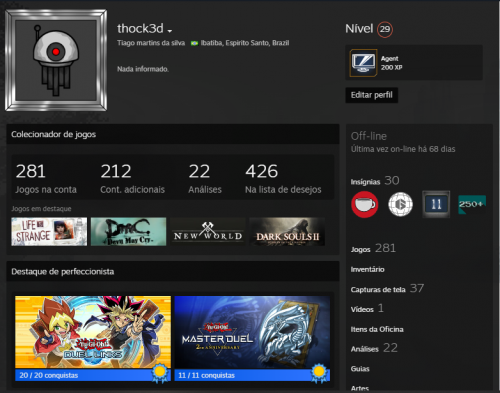Click the Editar perfil button
This screenshot has height=393, width=500.
coord(372,95)
